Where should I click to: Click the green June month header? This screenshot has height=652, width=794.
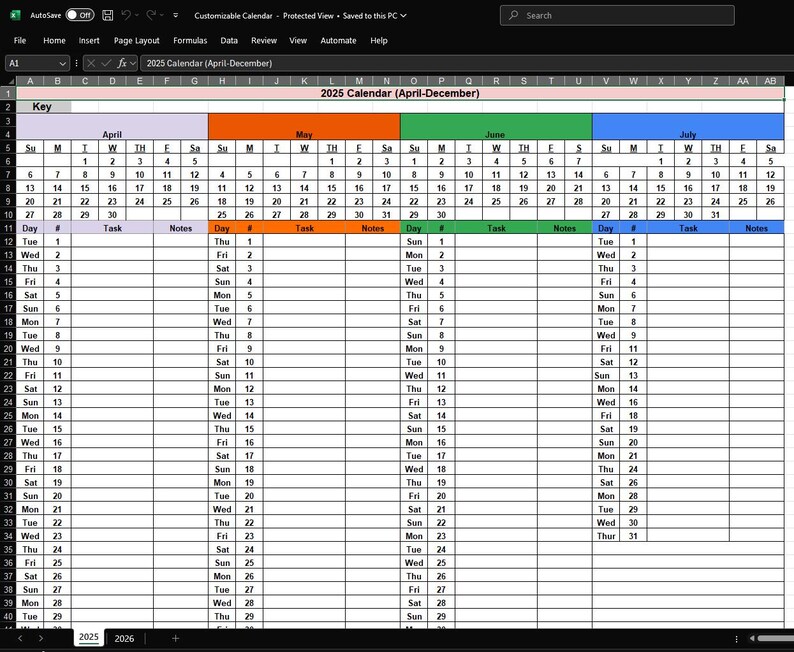coord(496,127)
